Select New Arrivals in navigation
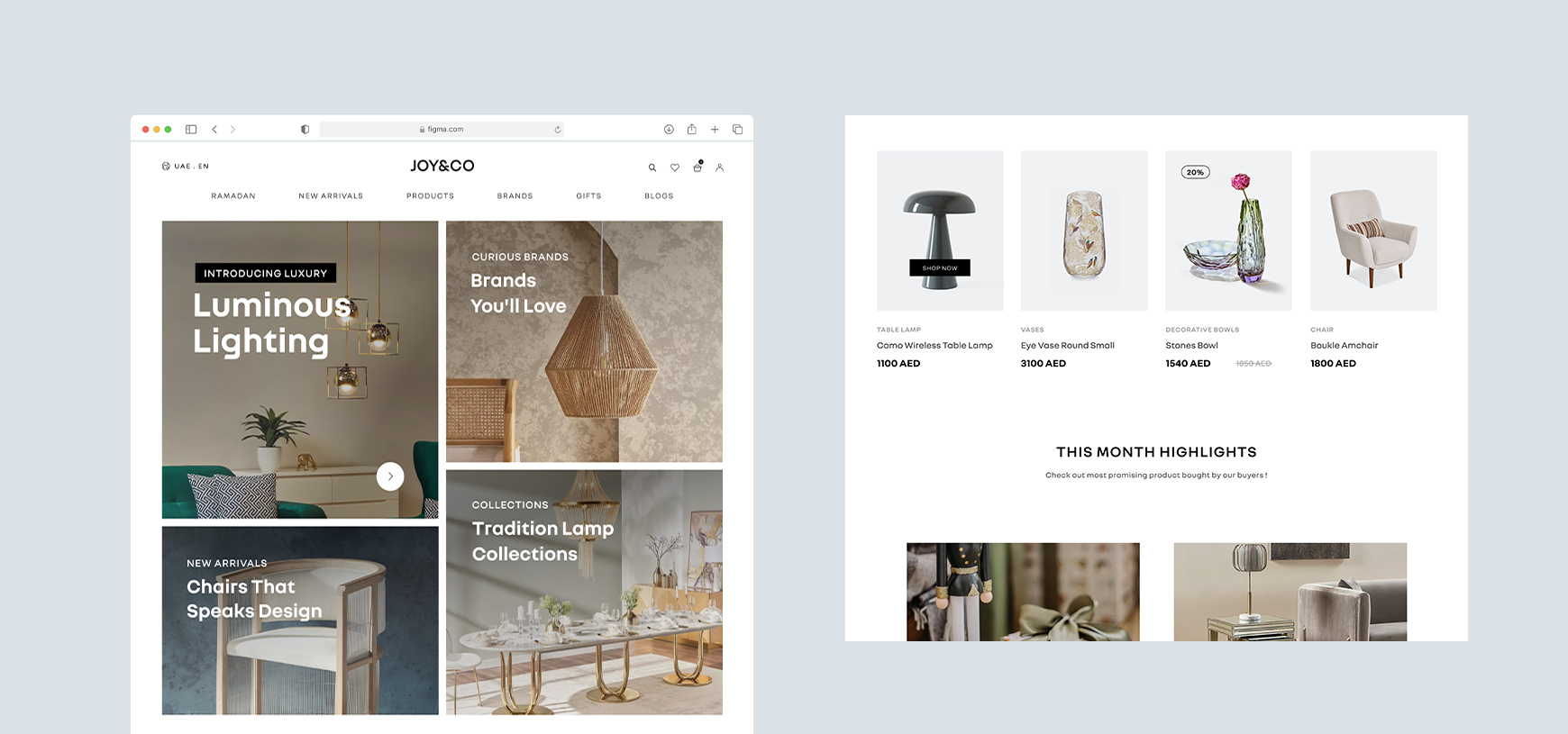1568x734 pixels. click(331, 196)
